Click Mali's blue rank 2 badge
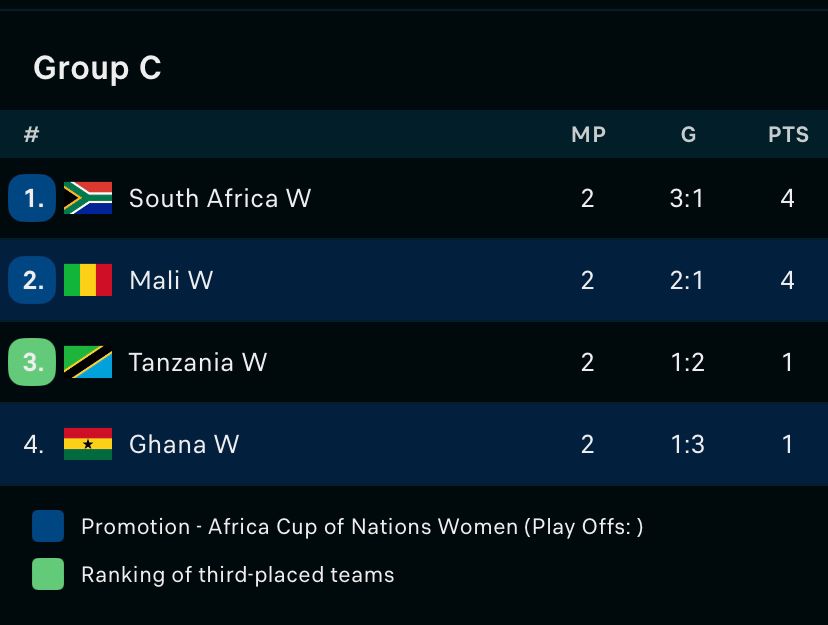 33,280
